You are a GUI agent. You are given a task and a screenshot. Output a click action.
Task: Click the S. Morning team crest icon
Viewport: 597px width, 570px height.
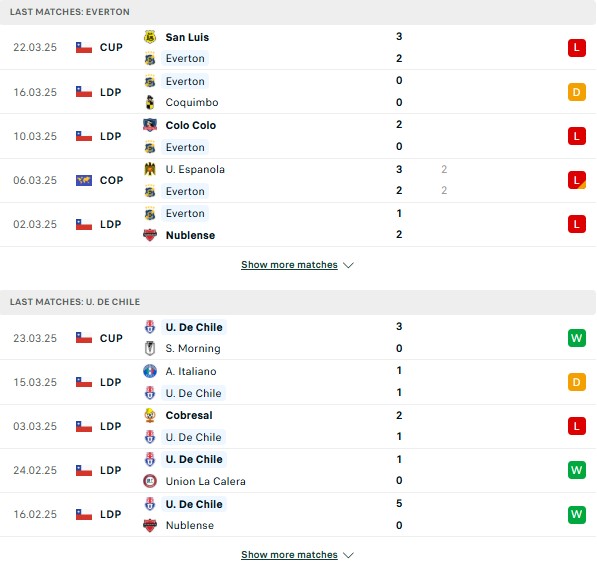point(150,348)
